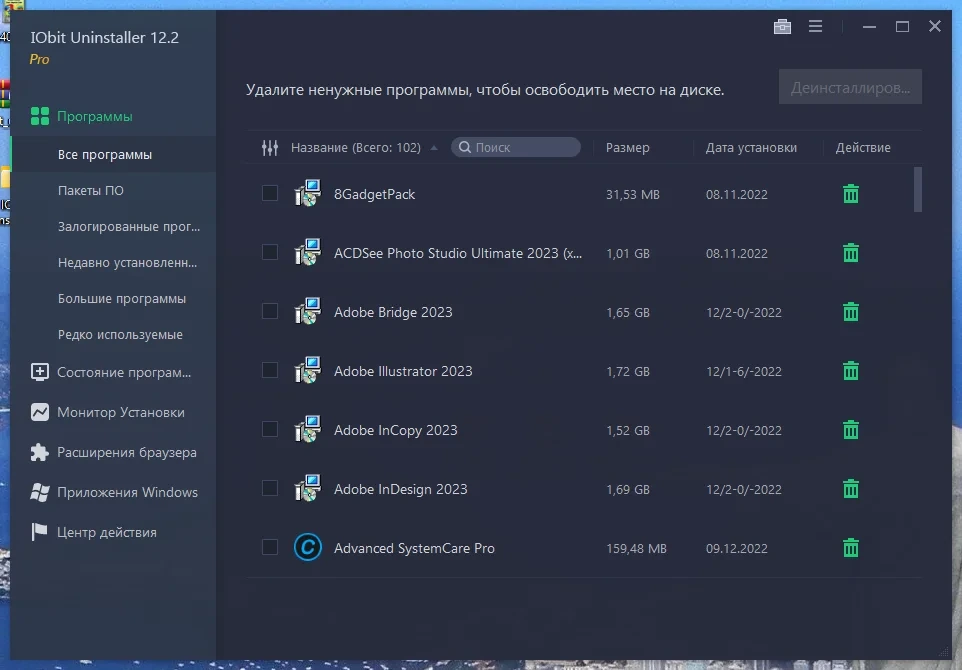Click the green Программы grid icon
This screenshot has width=962, height=670.
click(x=40, y=116)
